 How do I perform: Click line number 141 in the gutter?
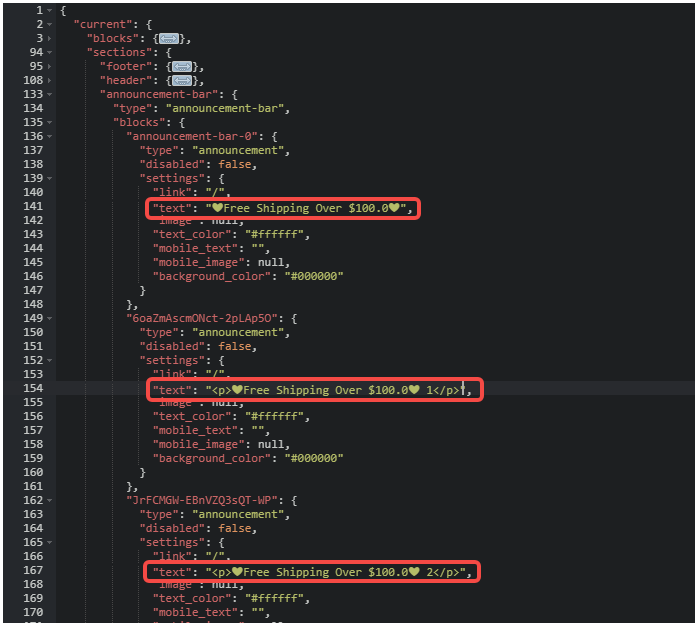(x=33, y=206)
